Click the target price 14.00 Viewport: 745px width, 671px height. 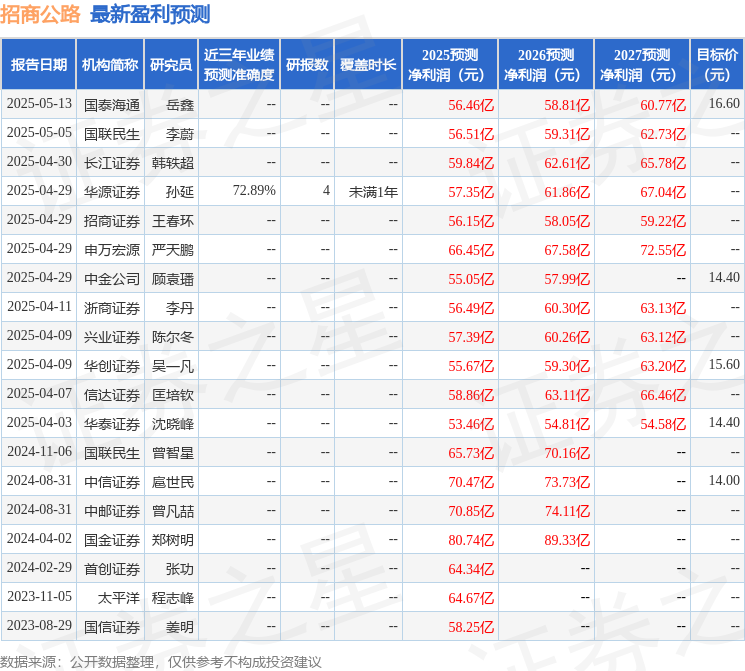(x=724, y=480)
